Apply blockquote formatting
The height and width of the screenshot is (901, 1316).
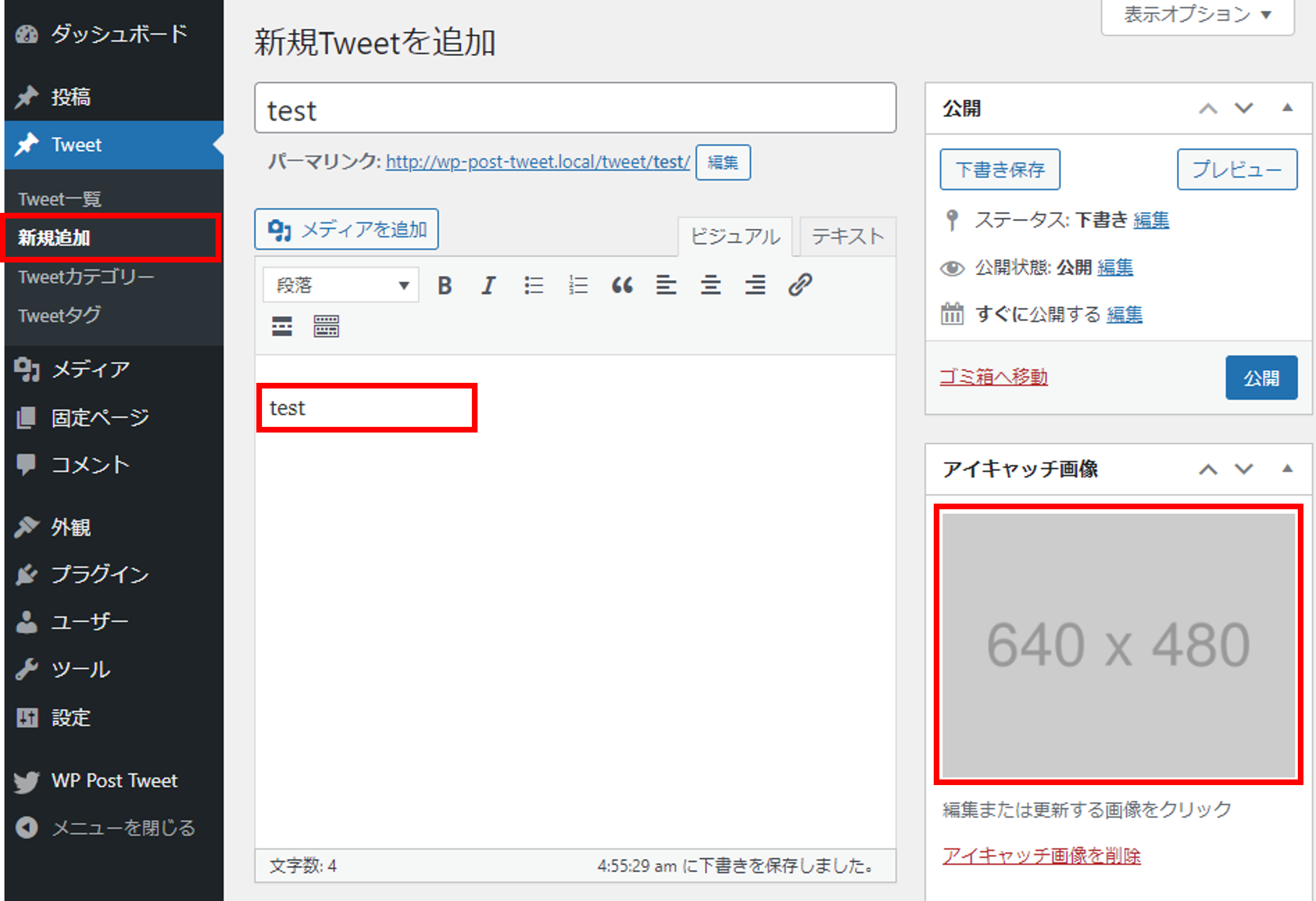point(622,285)
